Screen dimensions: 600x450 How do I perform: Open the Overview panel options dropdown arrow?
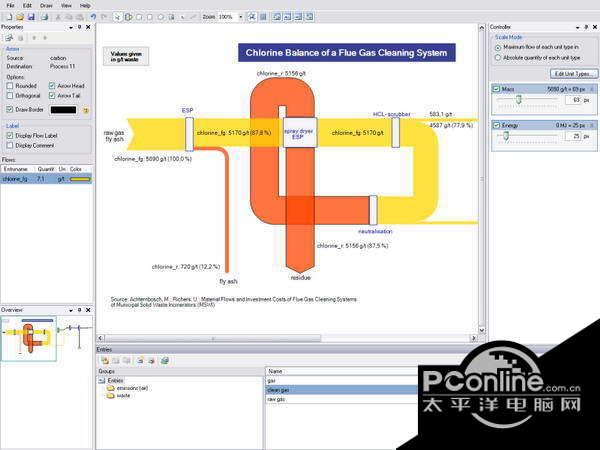(x=71, y=310)
